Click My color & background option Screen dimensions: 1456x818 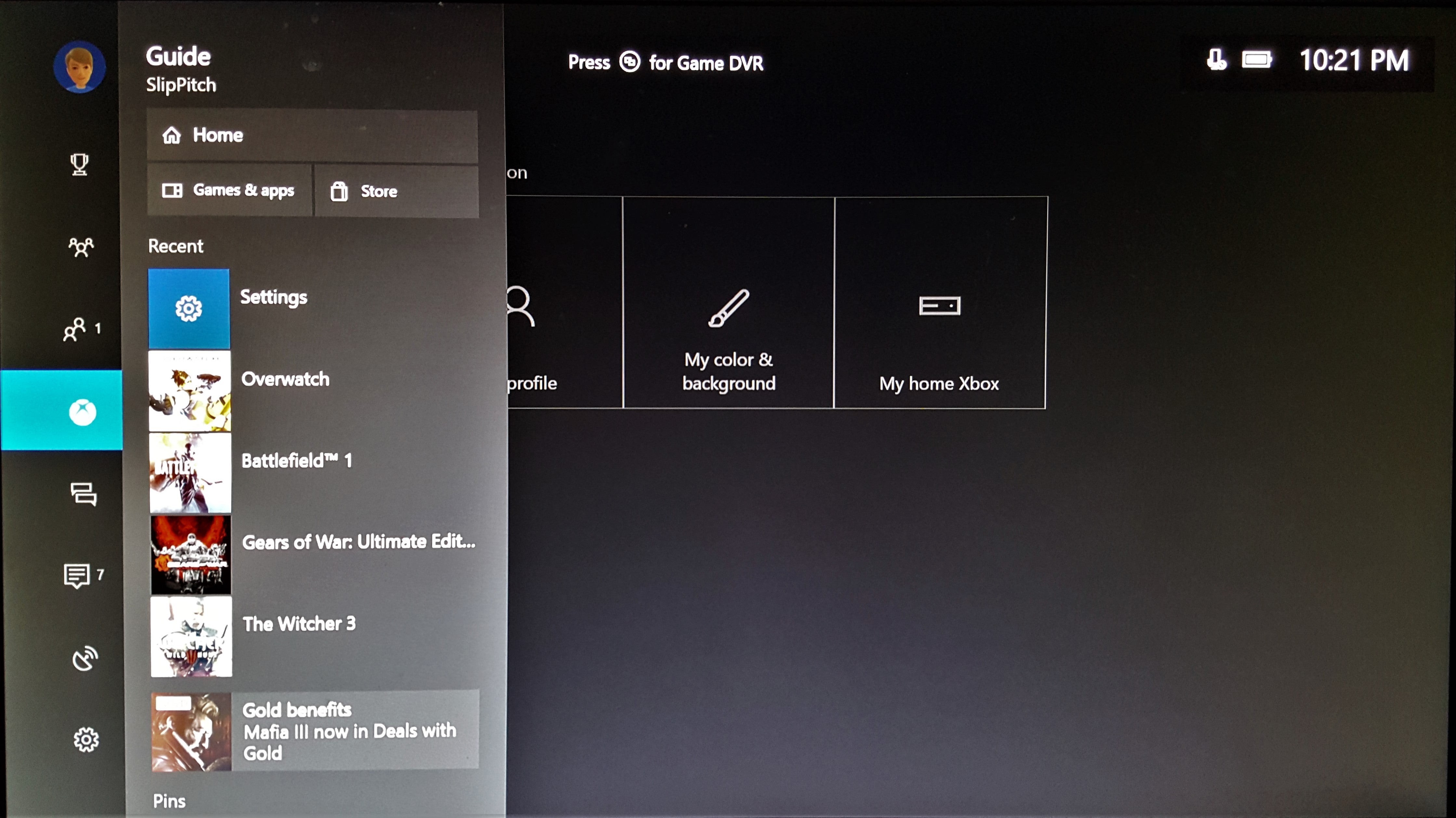coord(727,335)
